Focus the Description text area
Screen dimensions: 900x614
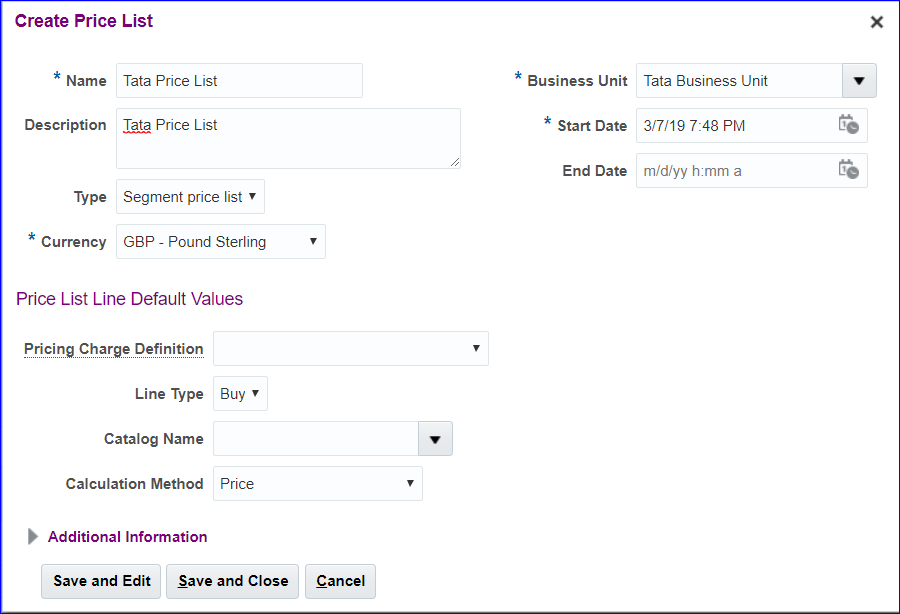tap(288, 138)
